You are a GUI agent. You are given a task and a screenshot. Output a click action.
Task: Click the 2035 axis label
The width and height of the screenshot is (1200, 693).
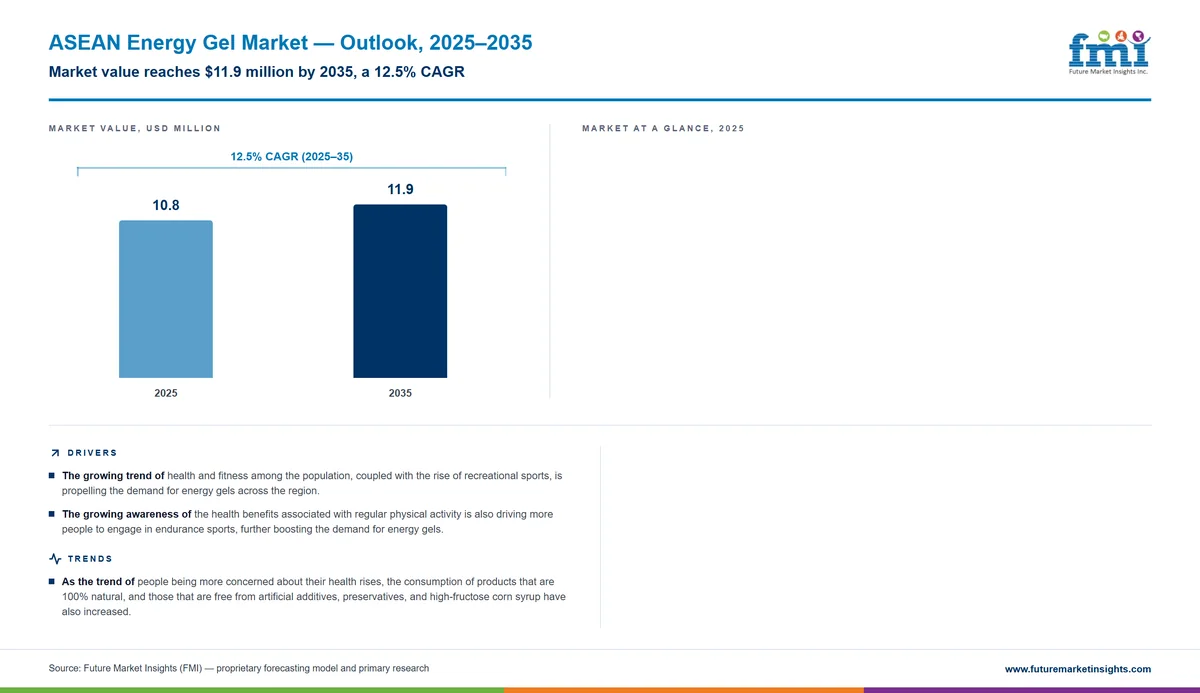[400, 393]
